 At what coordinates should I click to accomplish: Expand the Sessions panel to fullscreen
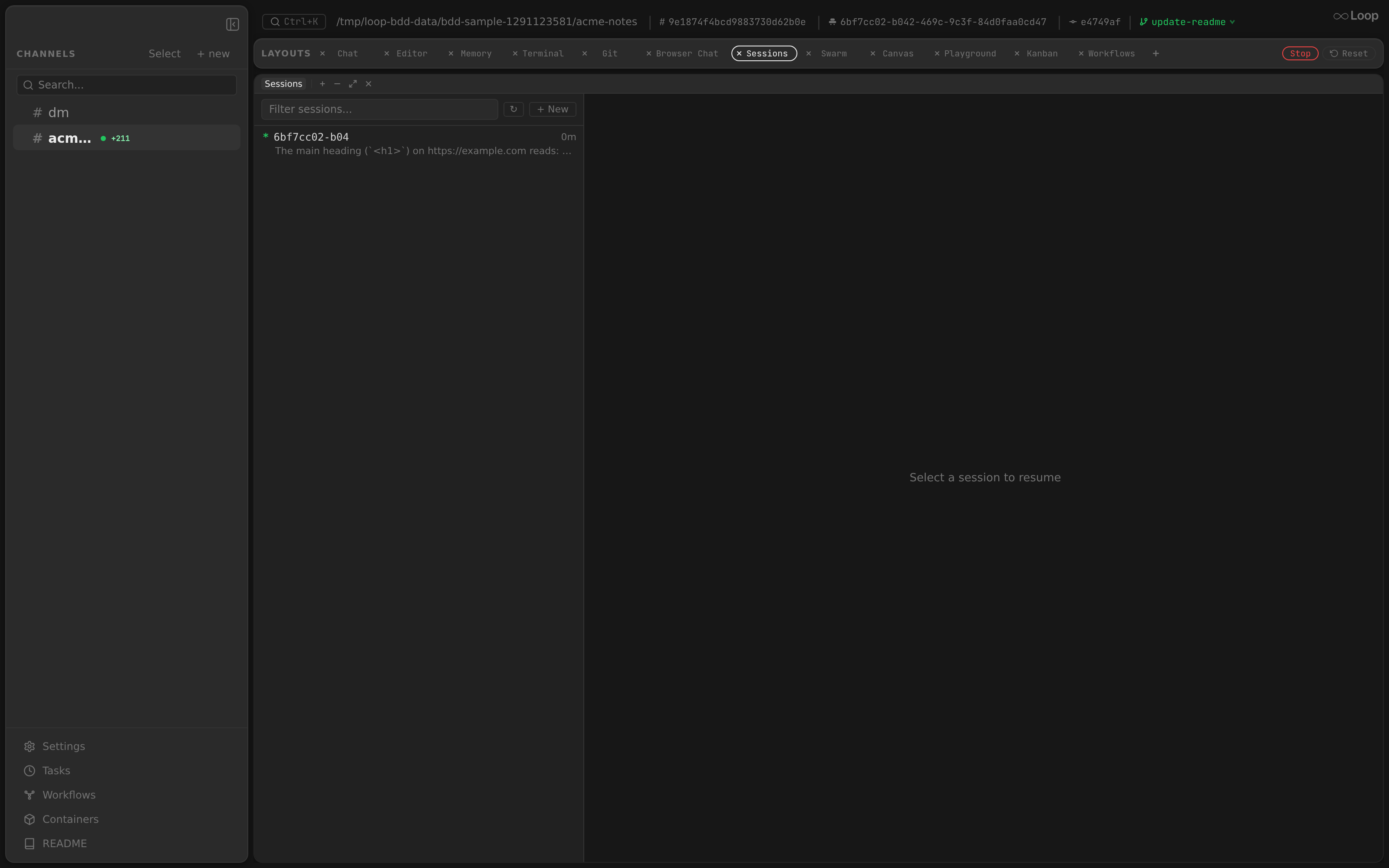pyautogui.click(x=353, y=84)
